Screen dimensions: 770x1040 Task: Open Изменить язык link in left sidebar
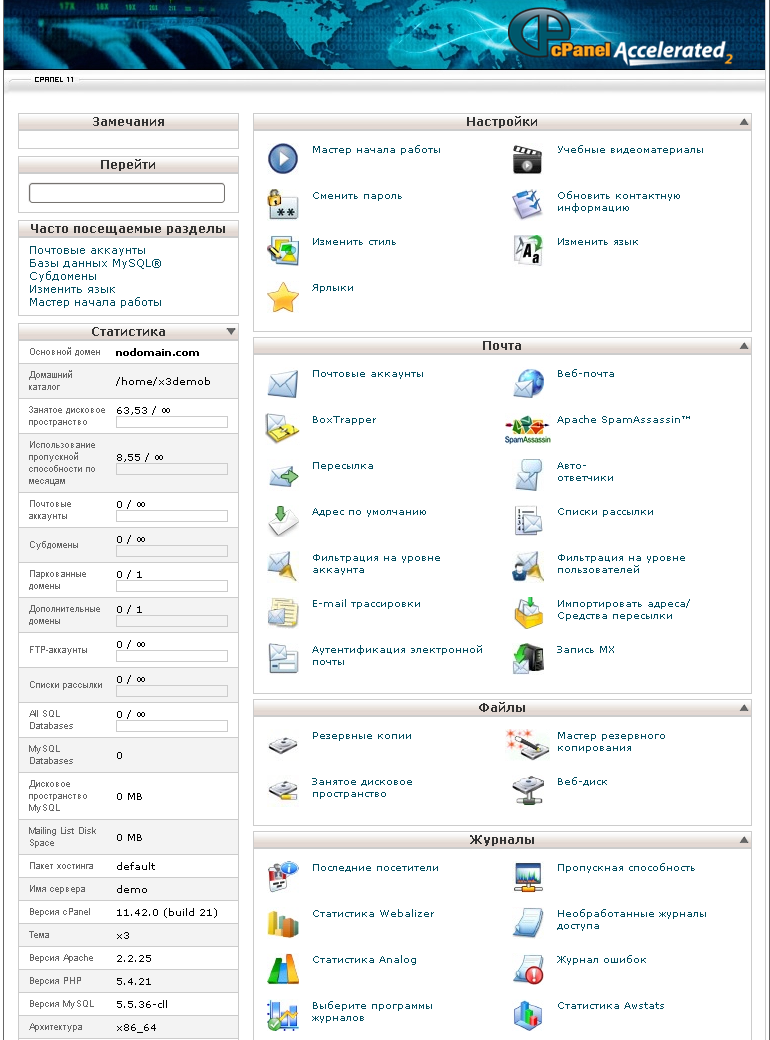point(72,289)
